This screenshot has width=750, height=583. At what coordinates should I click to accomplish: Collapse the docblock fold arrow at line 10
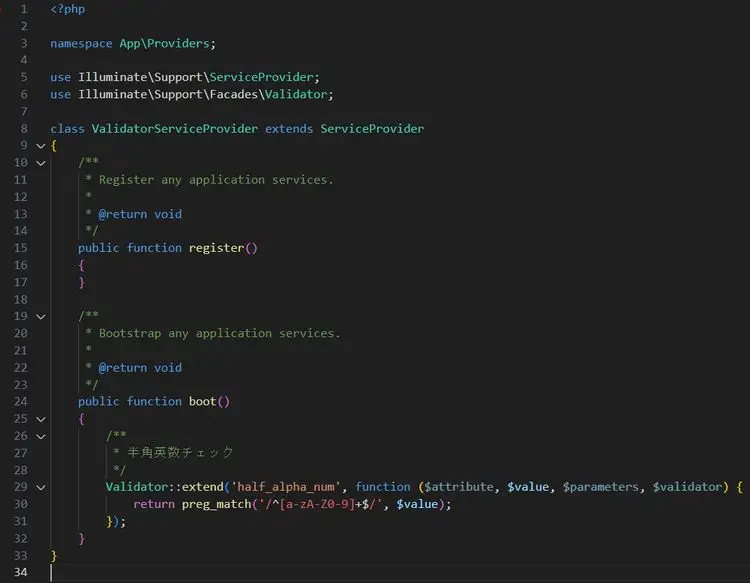tap(41, 163)
